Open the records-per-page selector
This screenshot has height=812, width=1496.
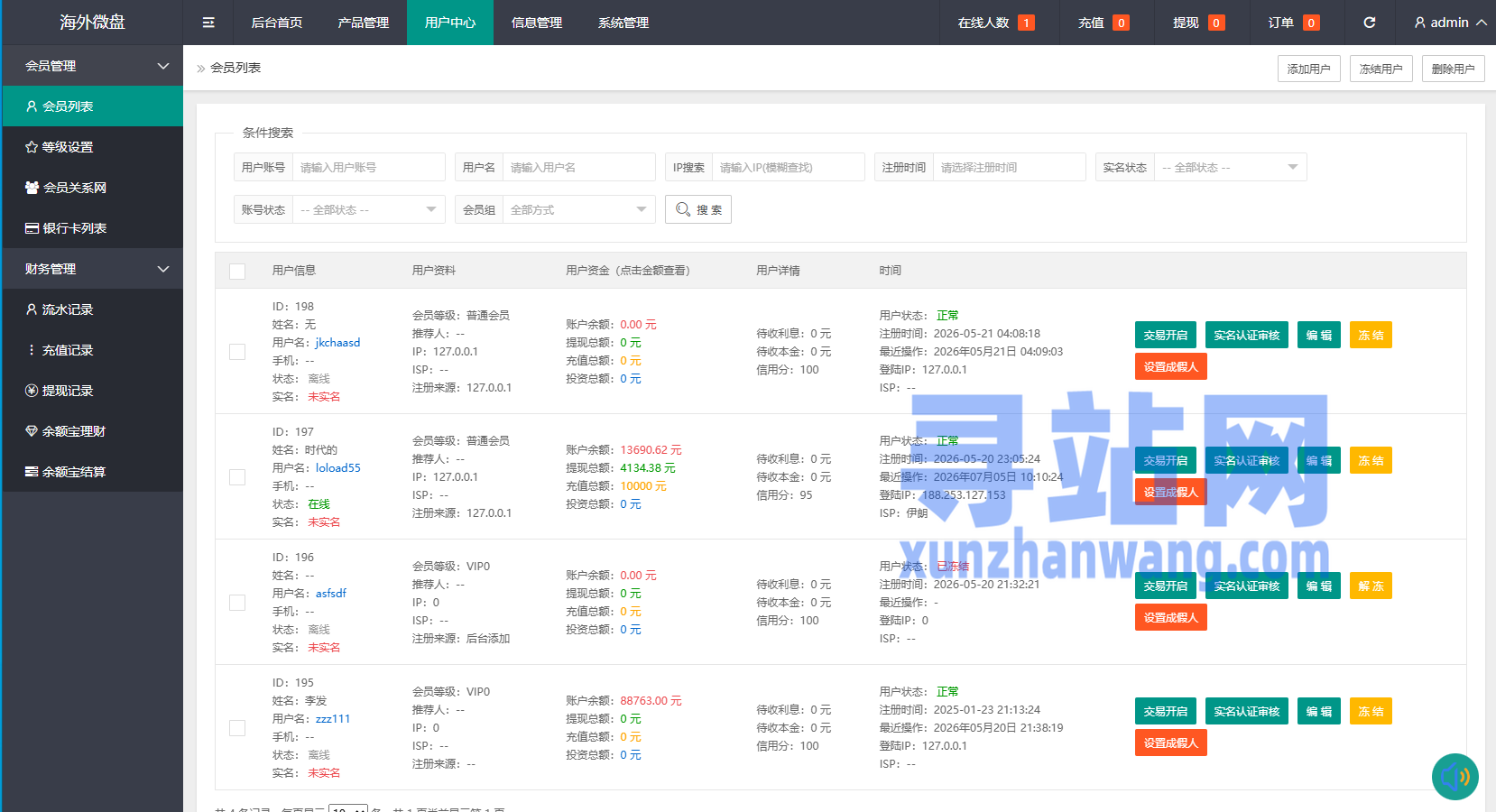(348, 809)
